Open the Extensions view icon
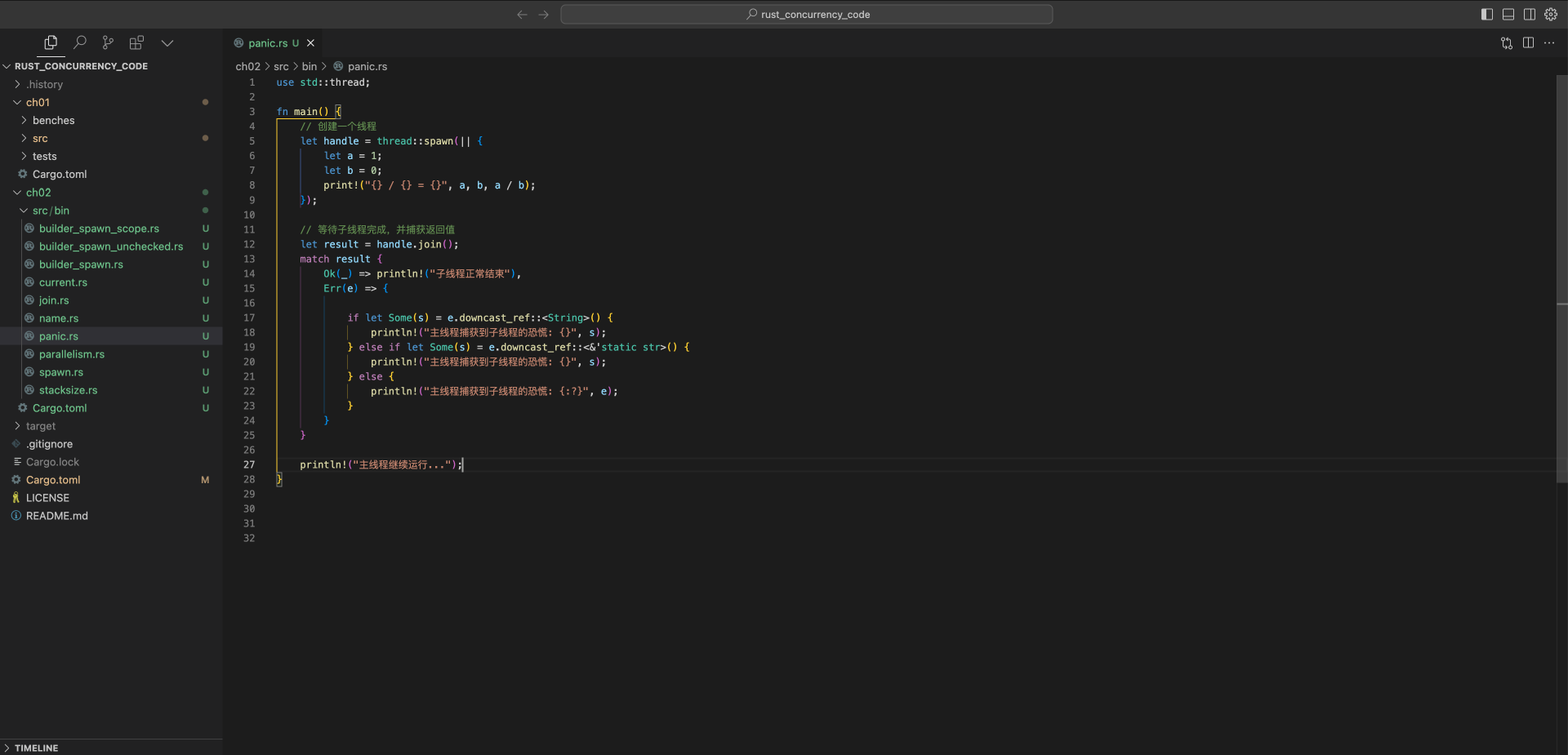The width and height of the screenshot is (1568, 755). coord(136,42)
